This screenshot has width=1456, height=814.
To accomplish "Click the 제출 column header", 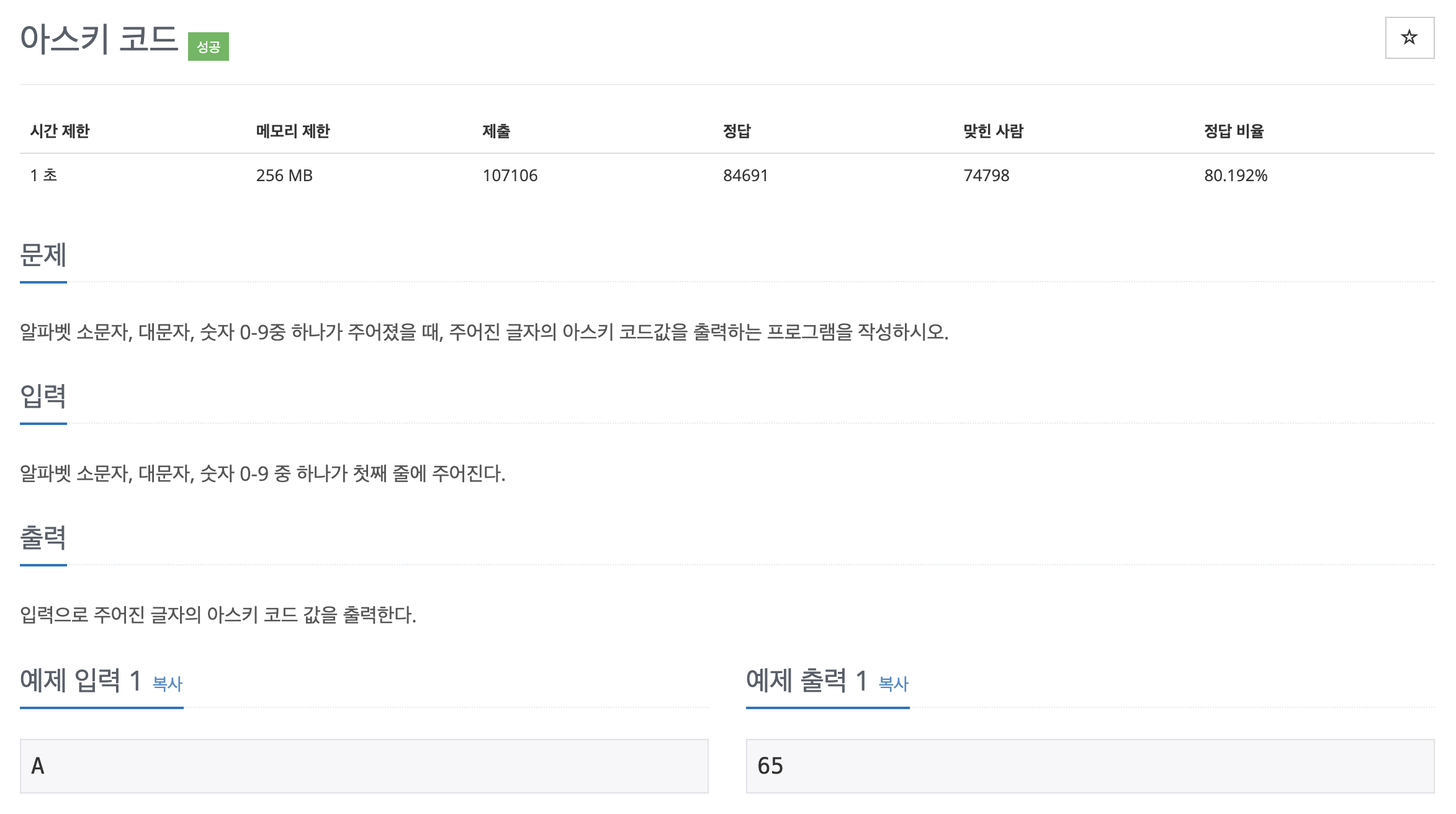I will (496, 131).
